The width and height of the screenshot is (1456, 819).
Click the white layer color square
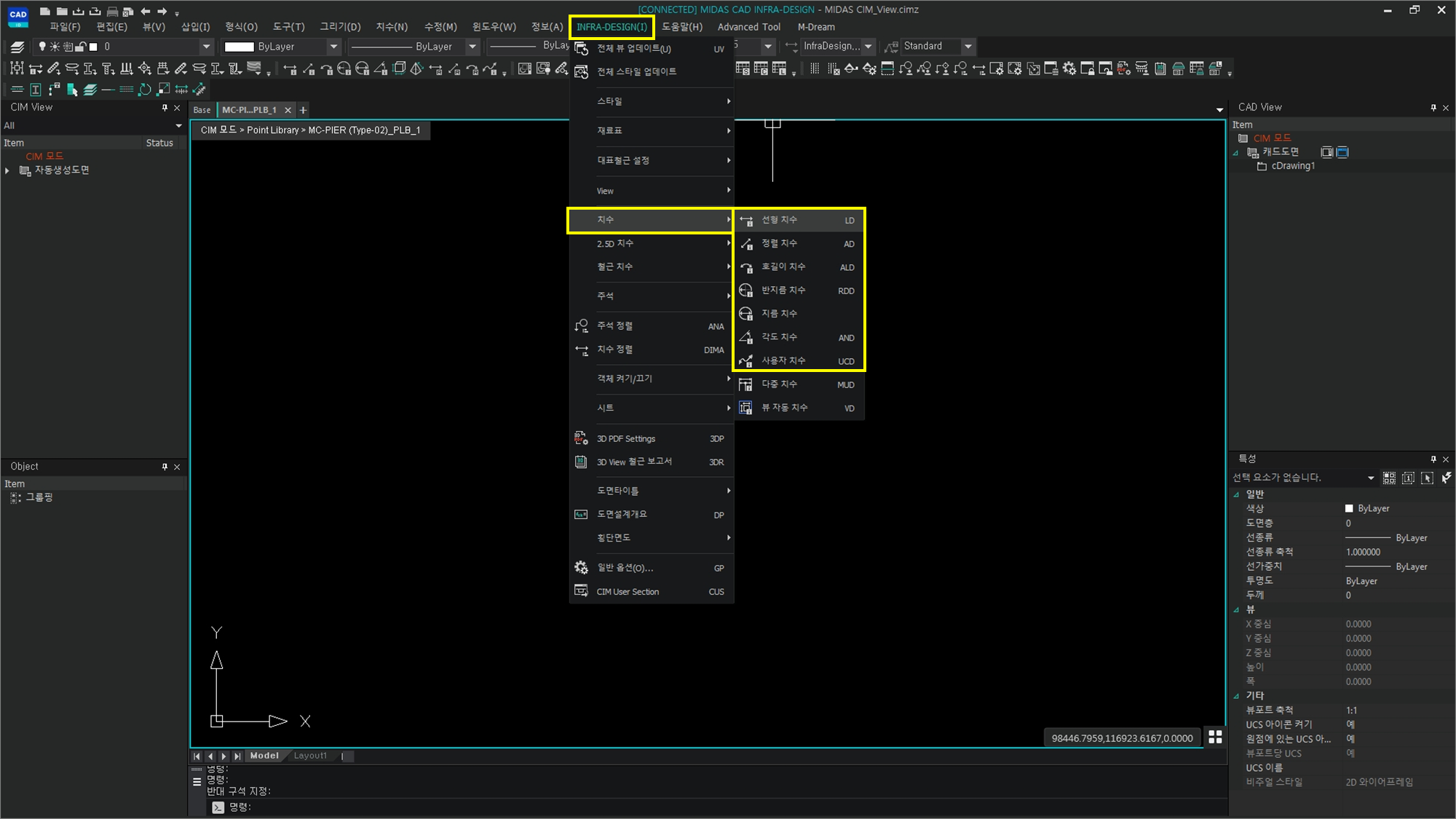coord(93,47)
